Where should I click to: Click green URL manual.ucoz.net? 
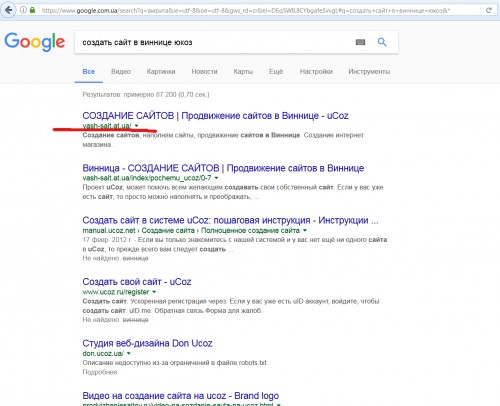click(109, 230)
